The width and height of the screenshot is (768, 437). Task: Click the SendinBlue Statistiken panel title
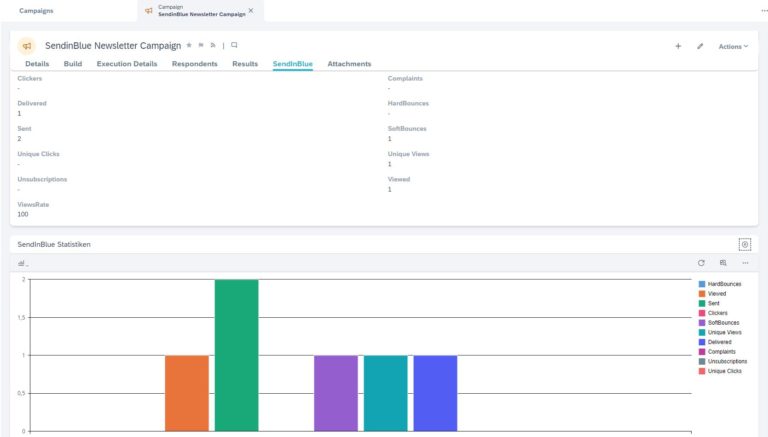click(x=54, y=244)
